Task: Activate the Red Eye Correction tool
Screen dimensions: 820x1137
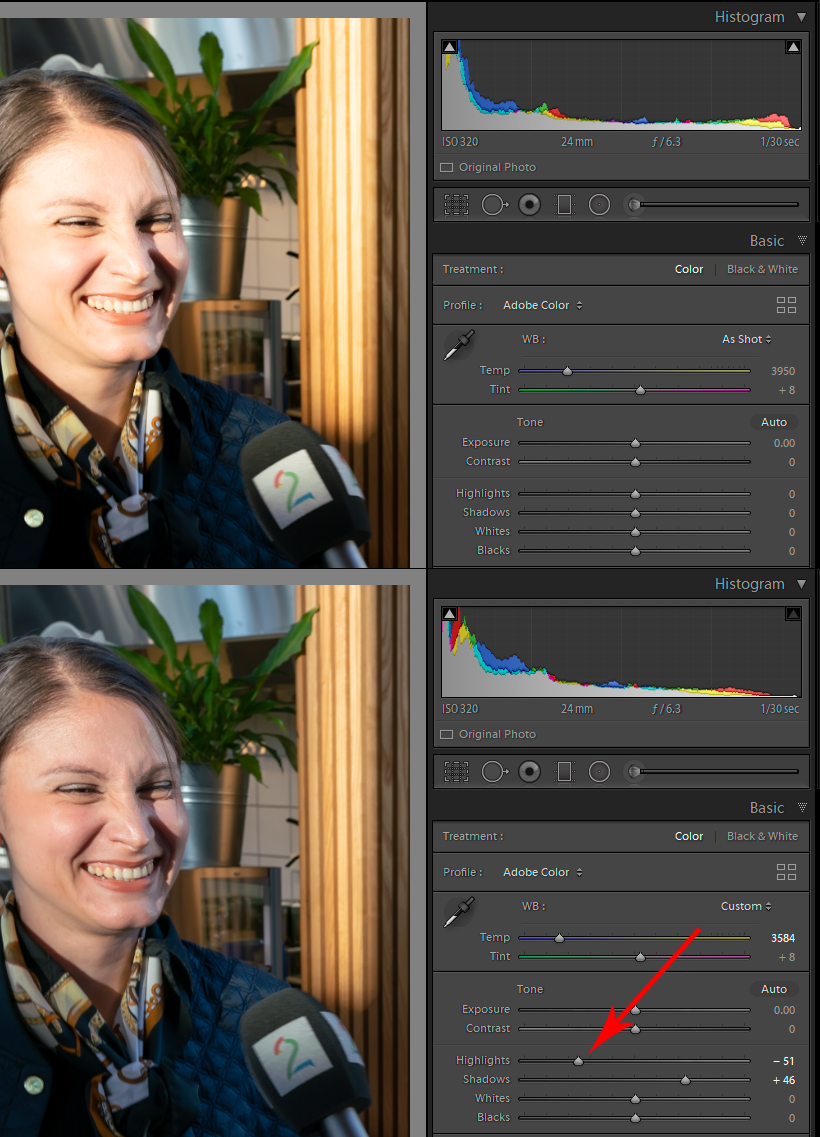Action: 529,204
